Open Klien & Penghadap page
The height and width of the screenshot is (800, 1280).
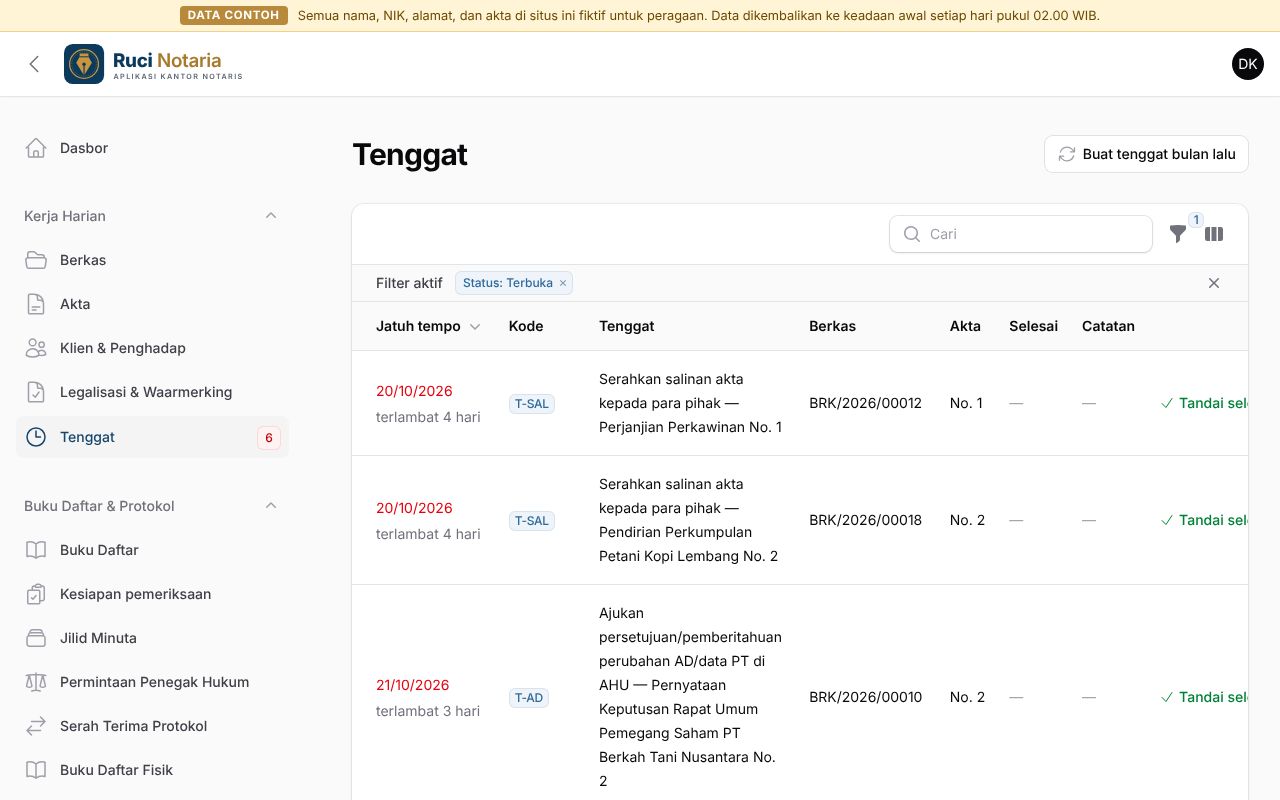(153, 348)
